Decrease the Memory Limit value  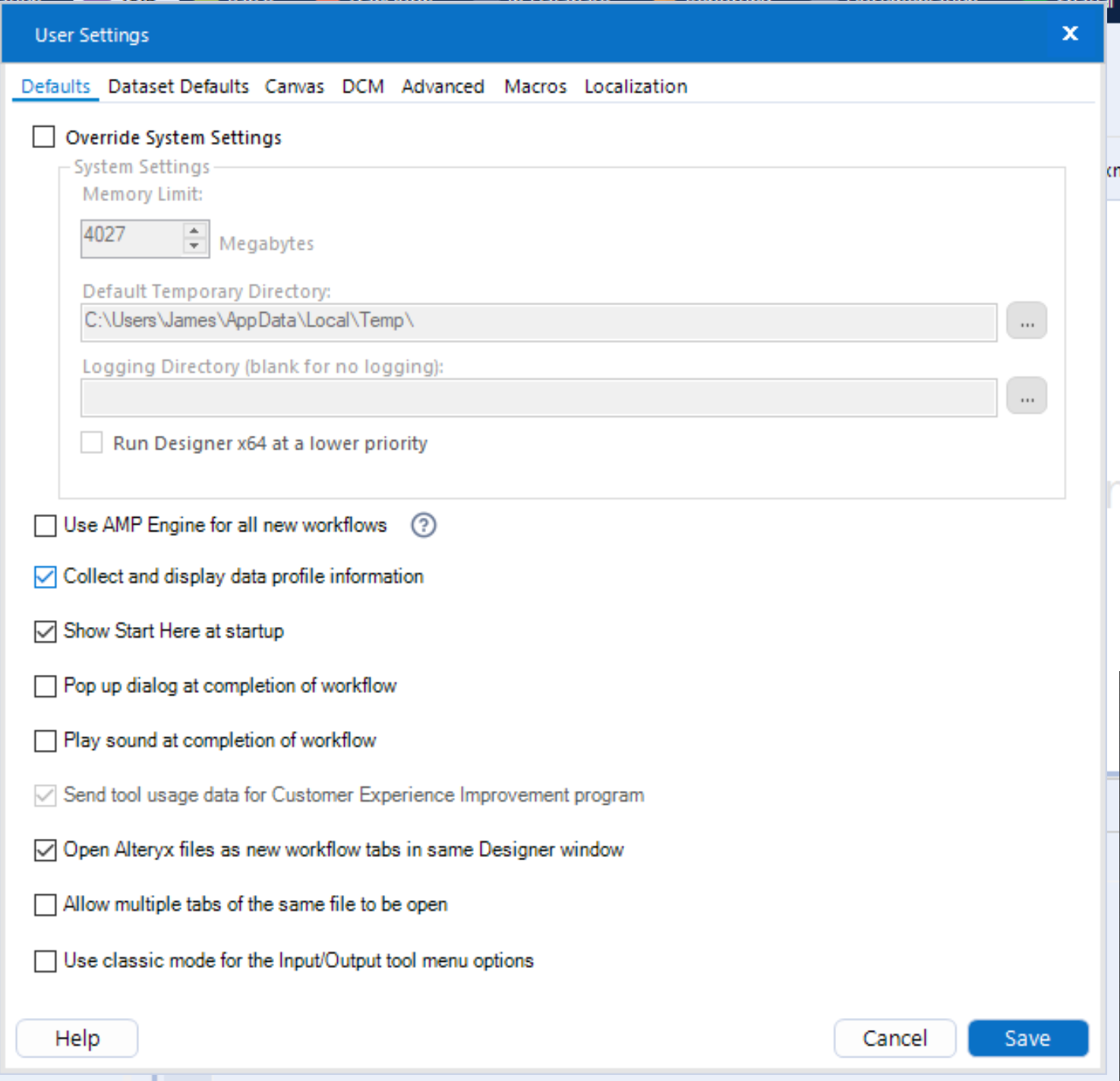pyautogui.click(x=194, y=246)
